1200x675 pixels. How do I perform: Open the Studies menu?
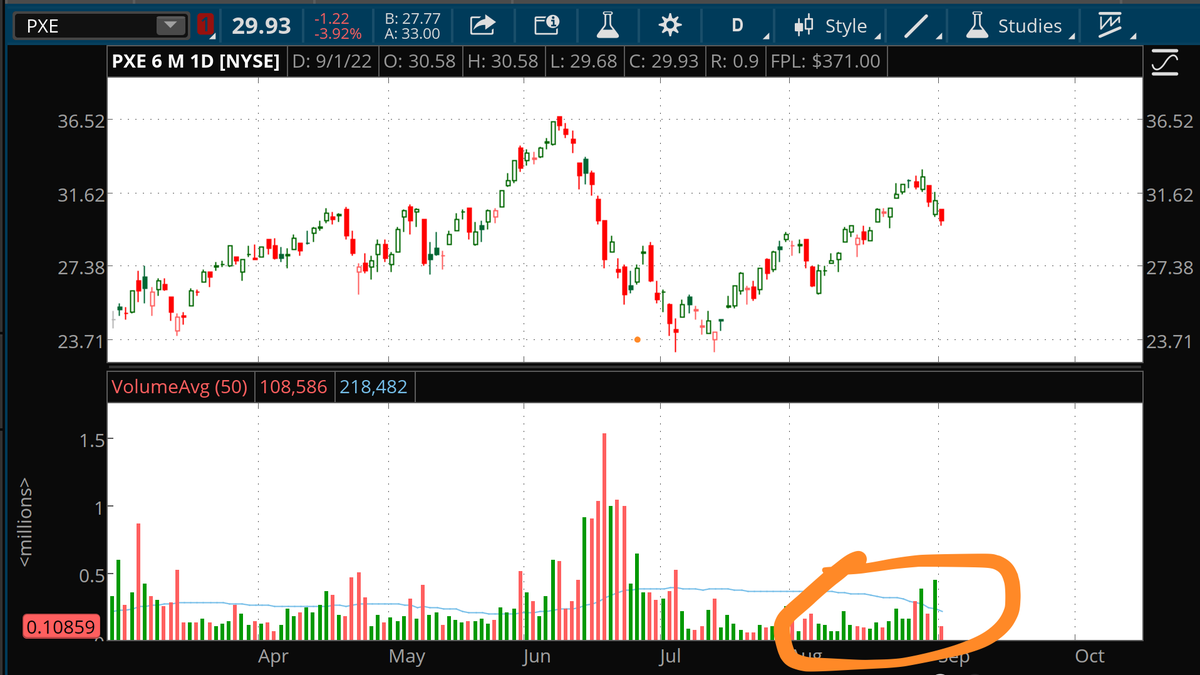pos(1022,26)
